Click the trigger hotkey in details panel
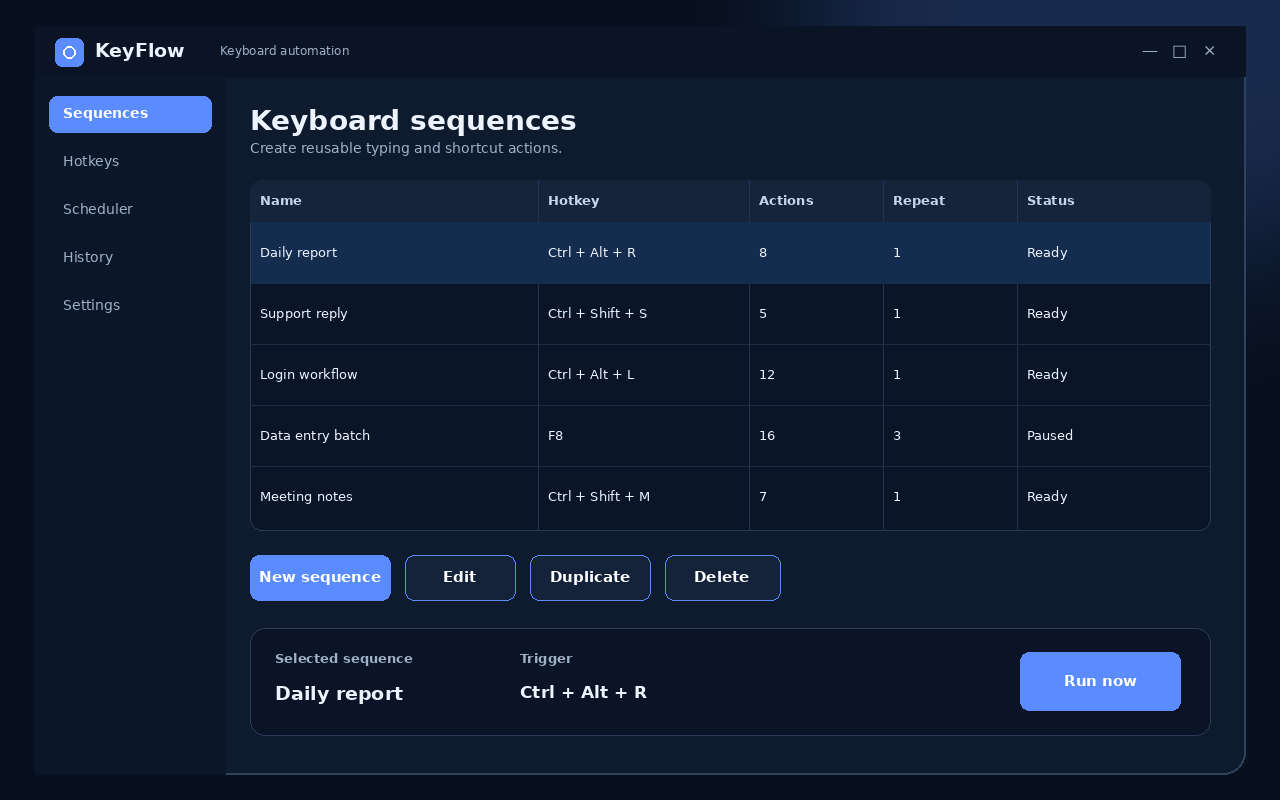The height and width of the screenshot is (800, 1280). (x=583, y=692)
